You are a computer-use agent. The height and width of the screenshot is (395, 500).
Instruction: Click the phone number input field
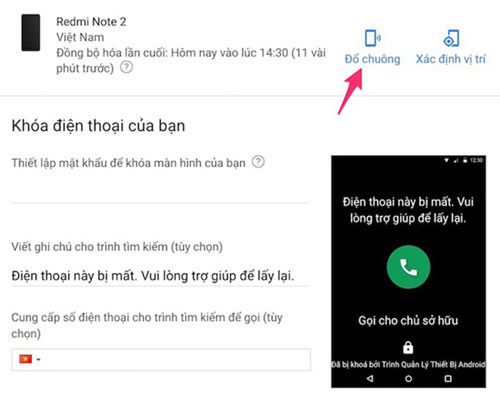pyautogui.click(x=161, y=359)
